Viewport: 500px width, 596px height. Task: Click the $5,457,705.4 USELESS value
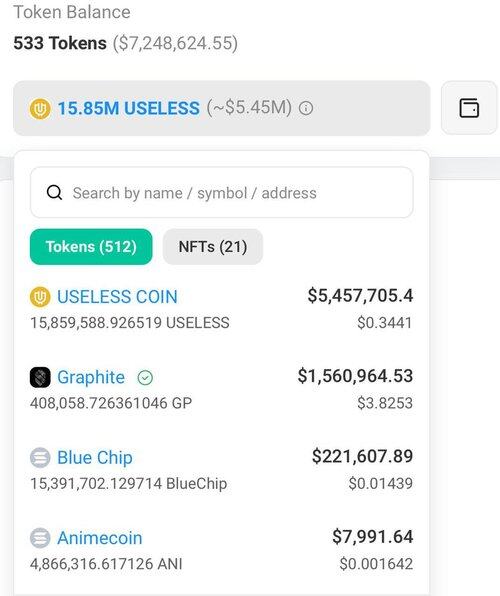click(x=360, y=296)
